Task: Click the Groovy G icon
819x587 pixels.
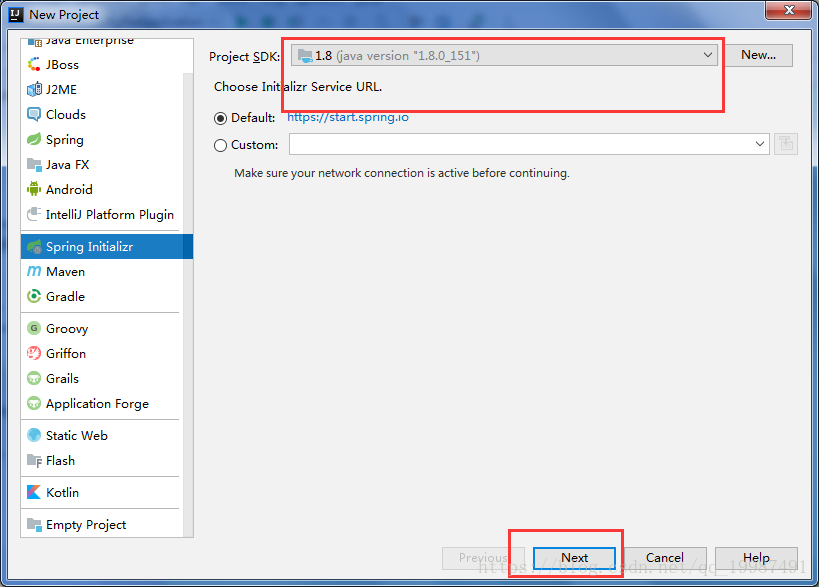Action: (34, 328)
